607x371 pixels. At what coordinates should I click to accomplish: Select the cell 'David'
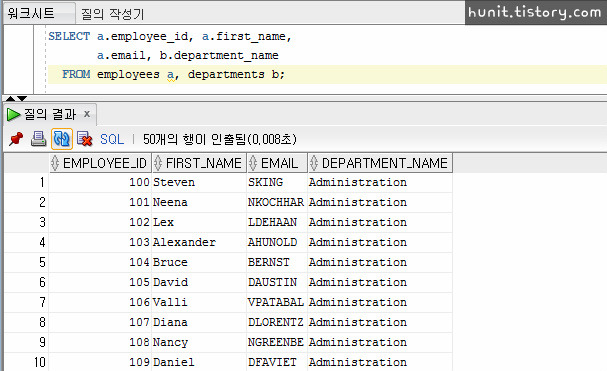click(199, 282)
